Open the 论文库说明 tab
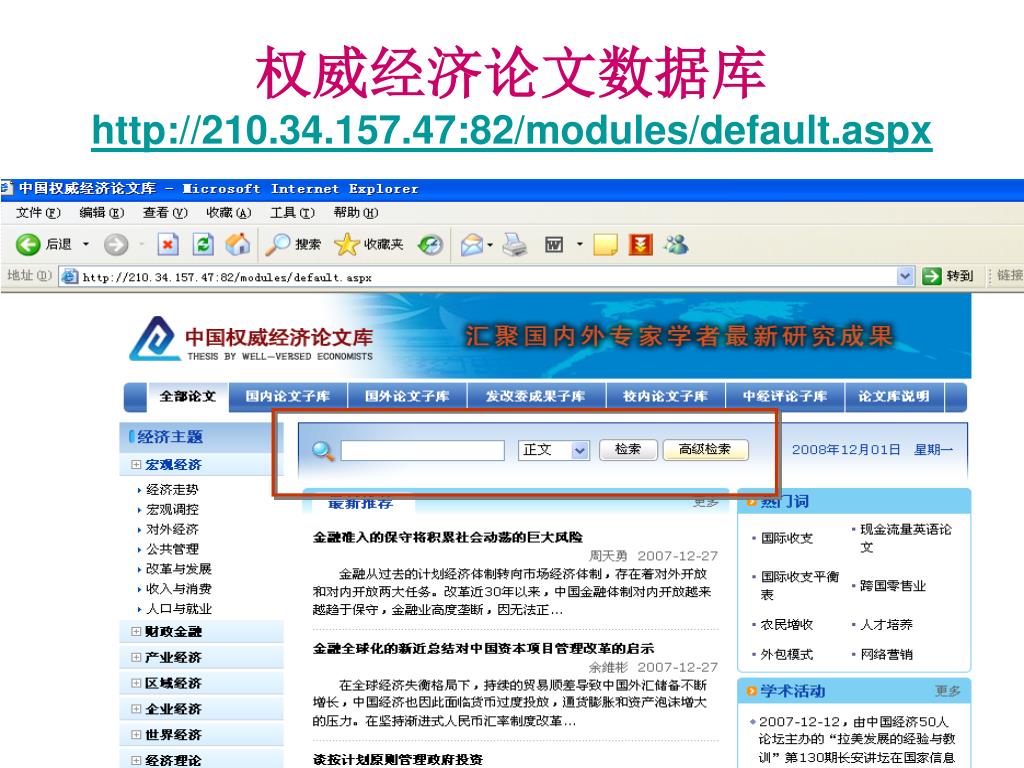This screenshot has width=1024, height=768. (894, 396)
